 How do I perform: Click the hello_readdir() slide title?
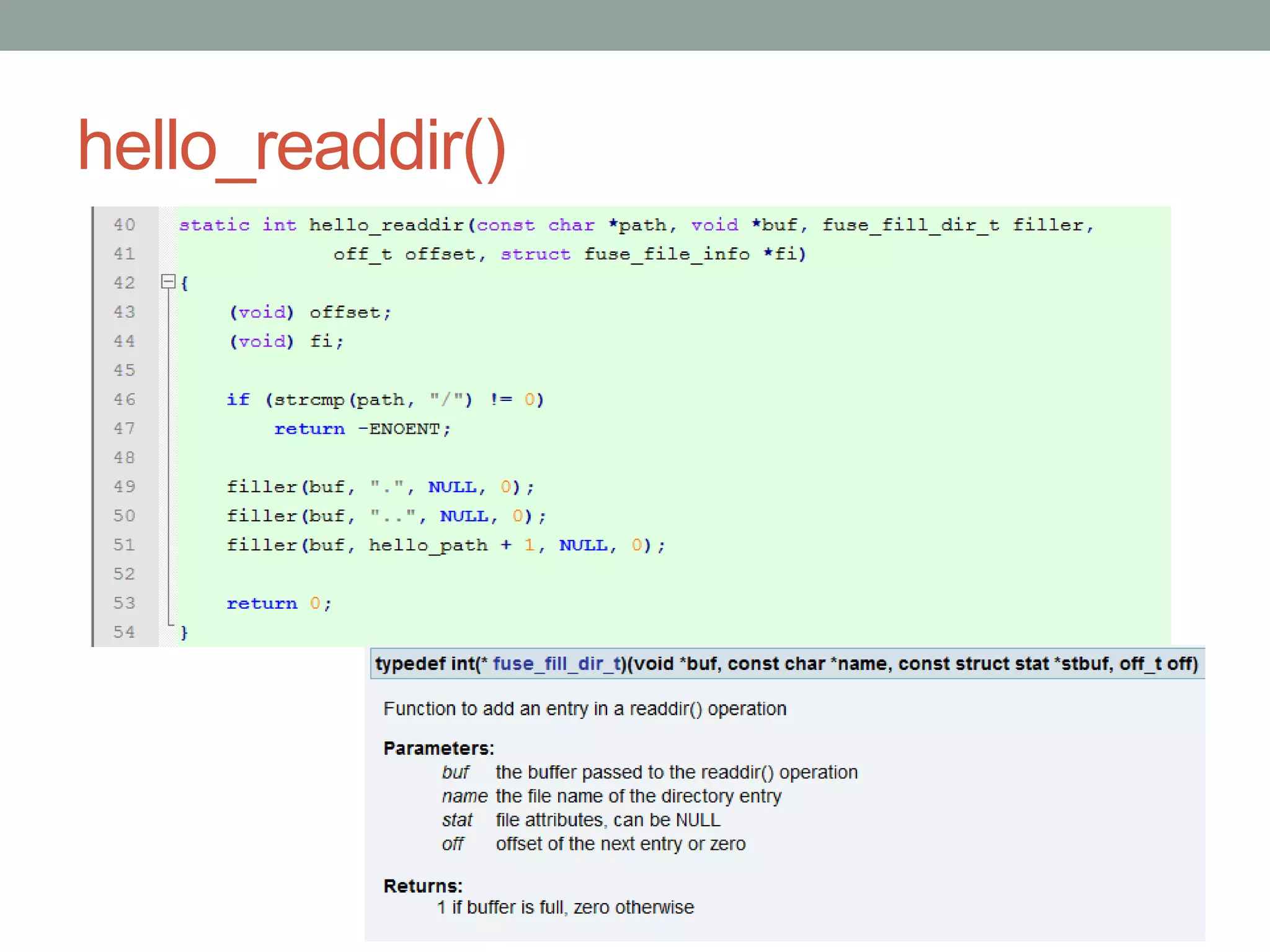291,146
